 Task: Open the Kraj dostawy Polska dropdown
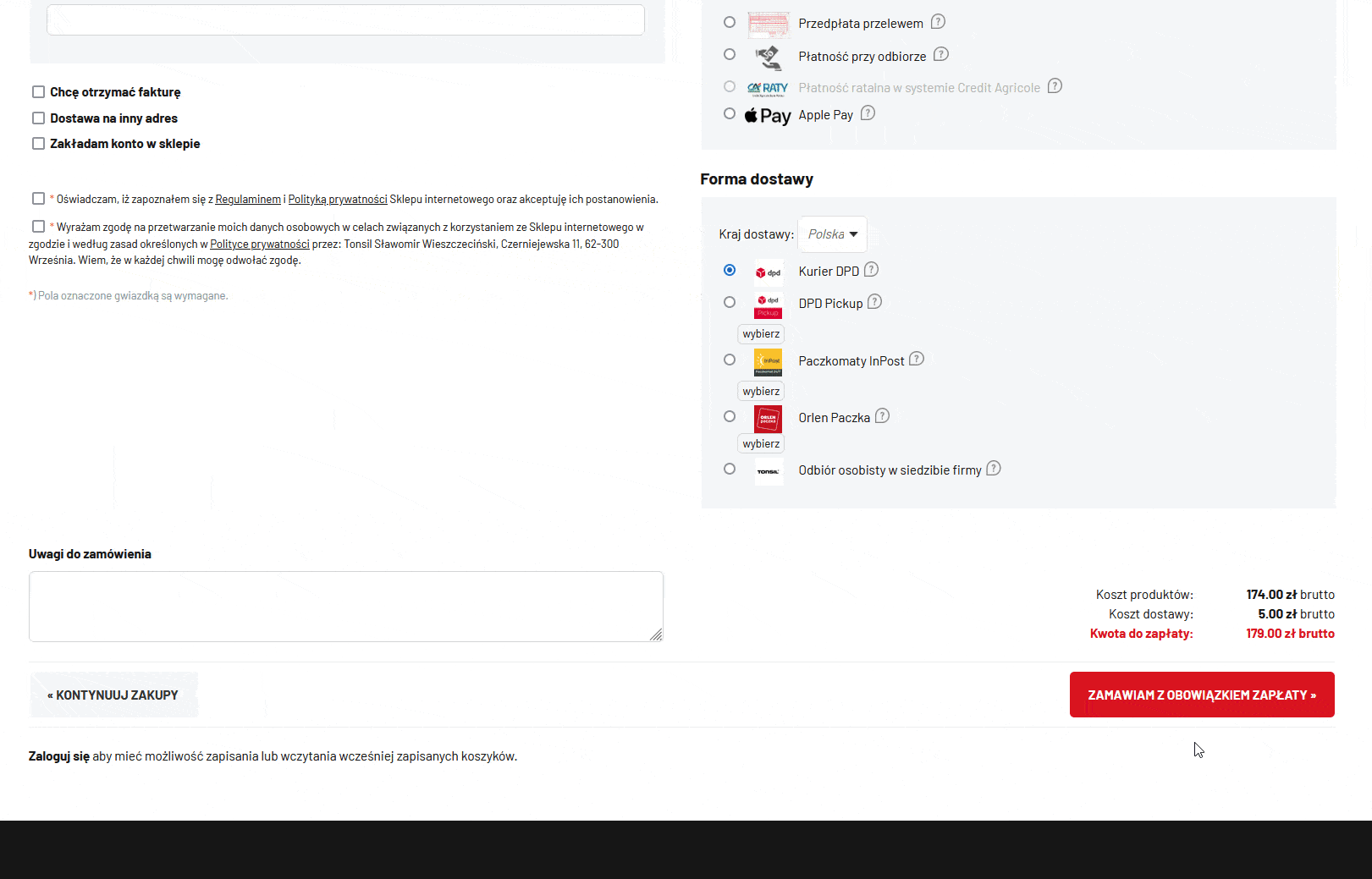click(x=832, y=234)
